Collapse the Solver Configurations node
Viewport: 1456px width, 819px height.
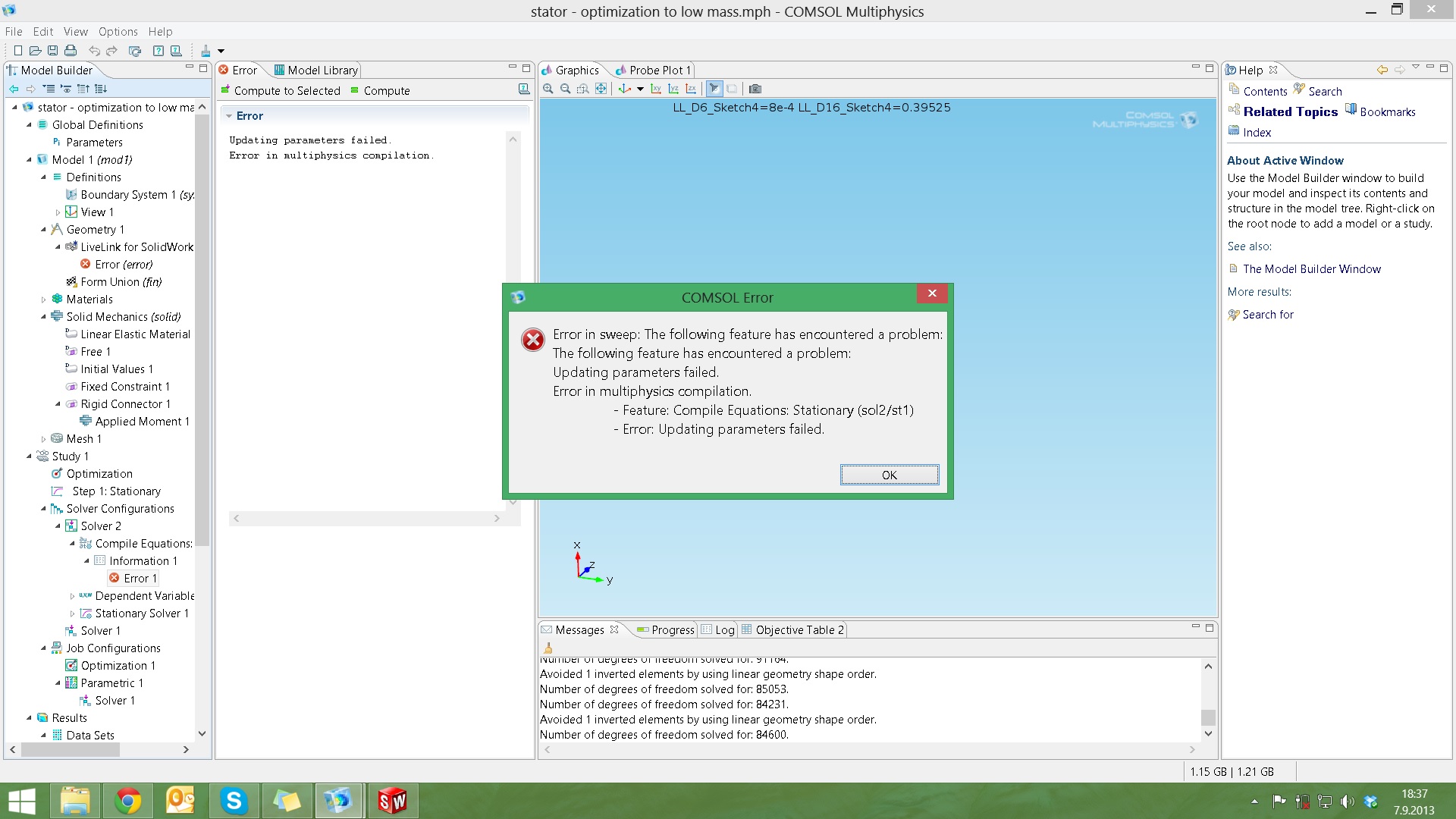tap(43, 509)
